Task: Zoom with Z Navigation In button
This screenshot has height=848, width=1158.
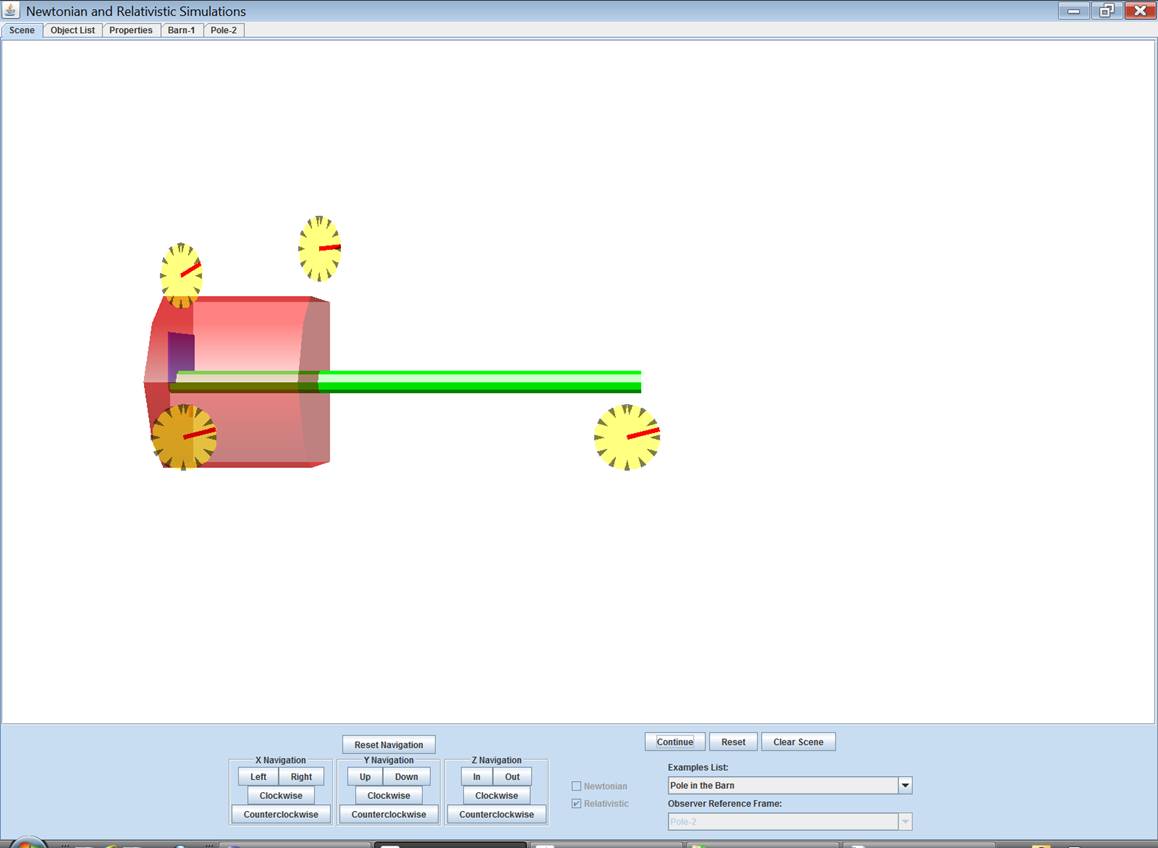Action: 477,776
